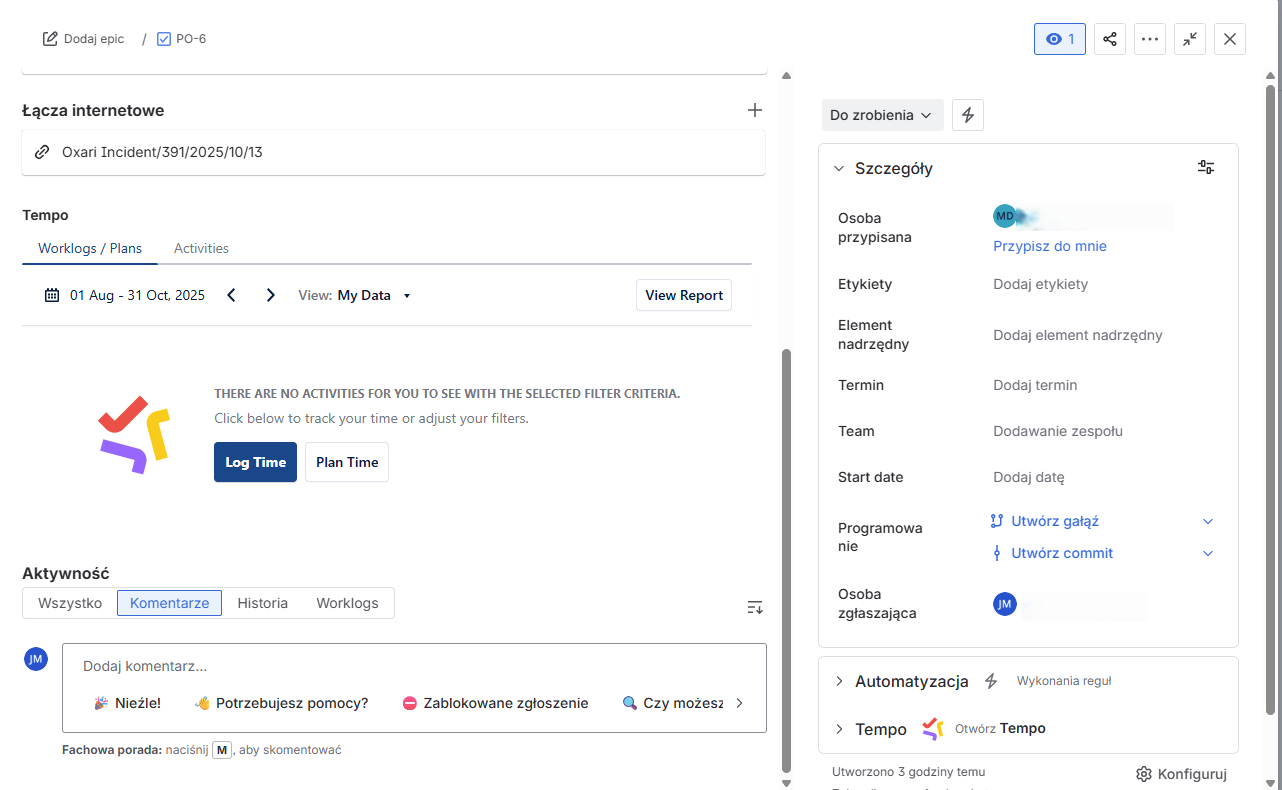
Task: Open the View: My Data dropdown
Action: coord(356,295)
